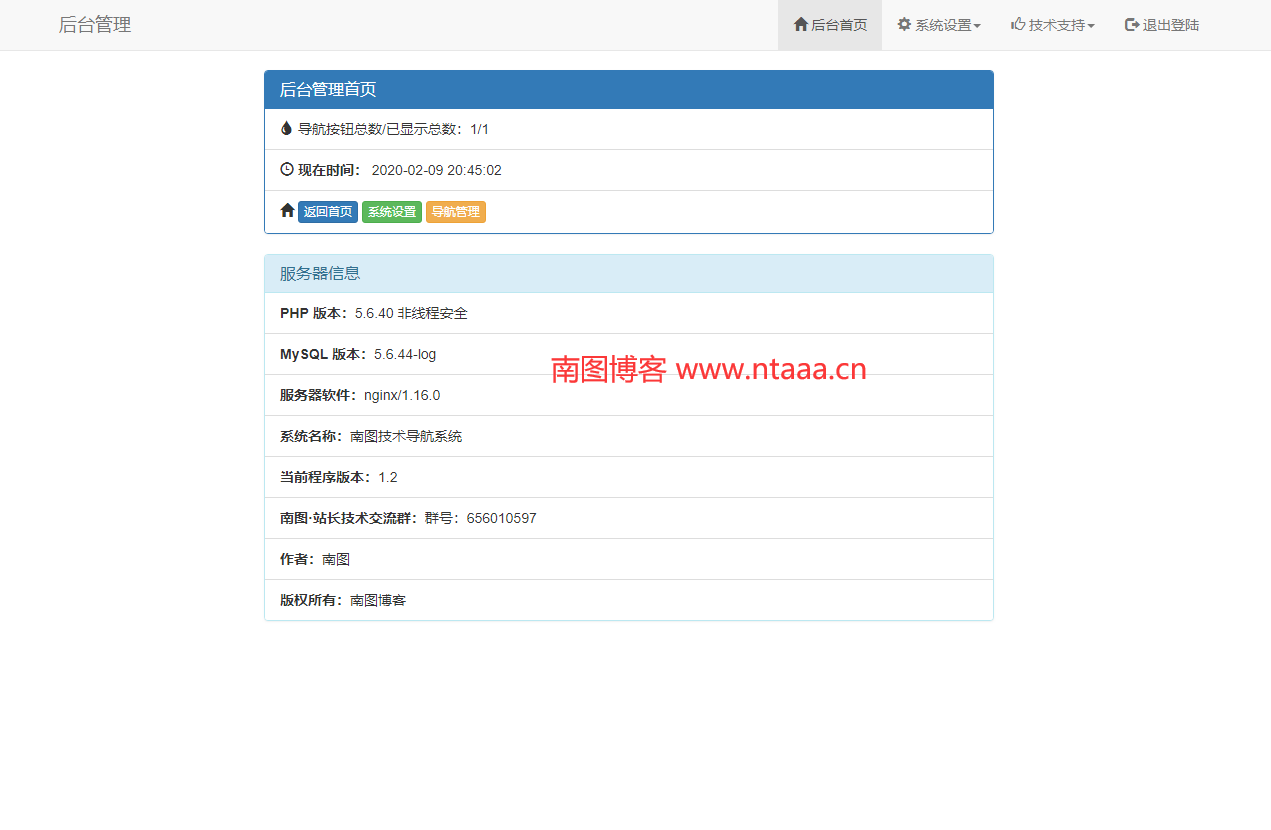Click the thumbs-up icon beside 技术支持
This screenshot has height=830, width=1271.
click(1018, 25)
